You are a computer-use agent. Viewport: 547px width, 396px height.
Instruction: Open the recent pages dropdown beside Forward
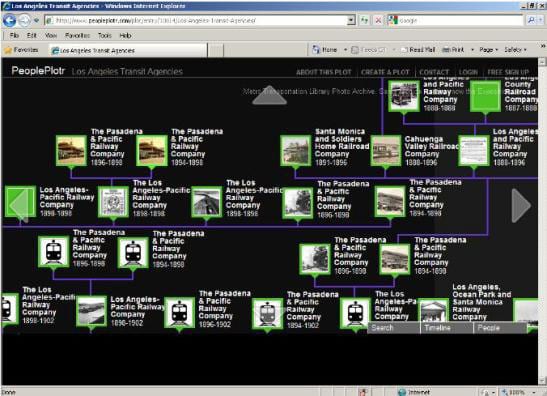[x=36, y=21]
